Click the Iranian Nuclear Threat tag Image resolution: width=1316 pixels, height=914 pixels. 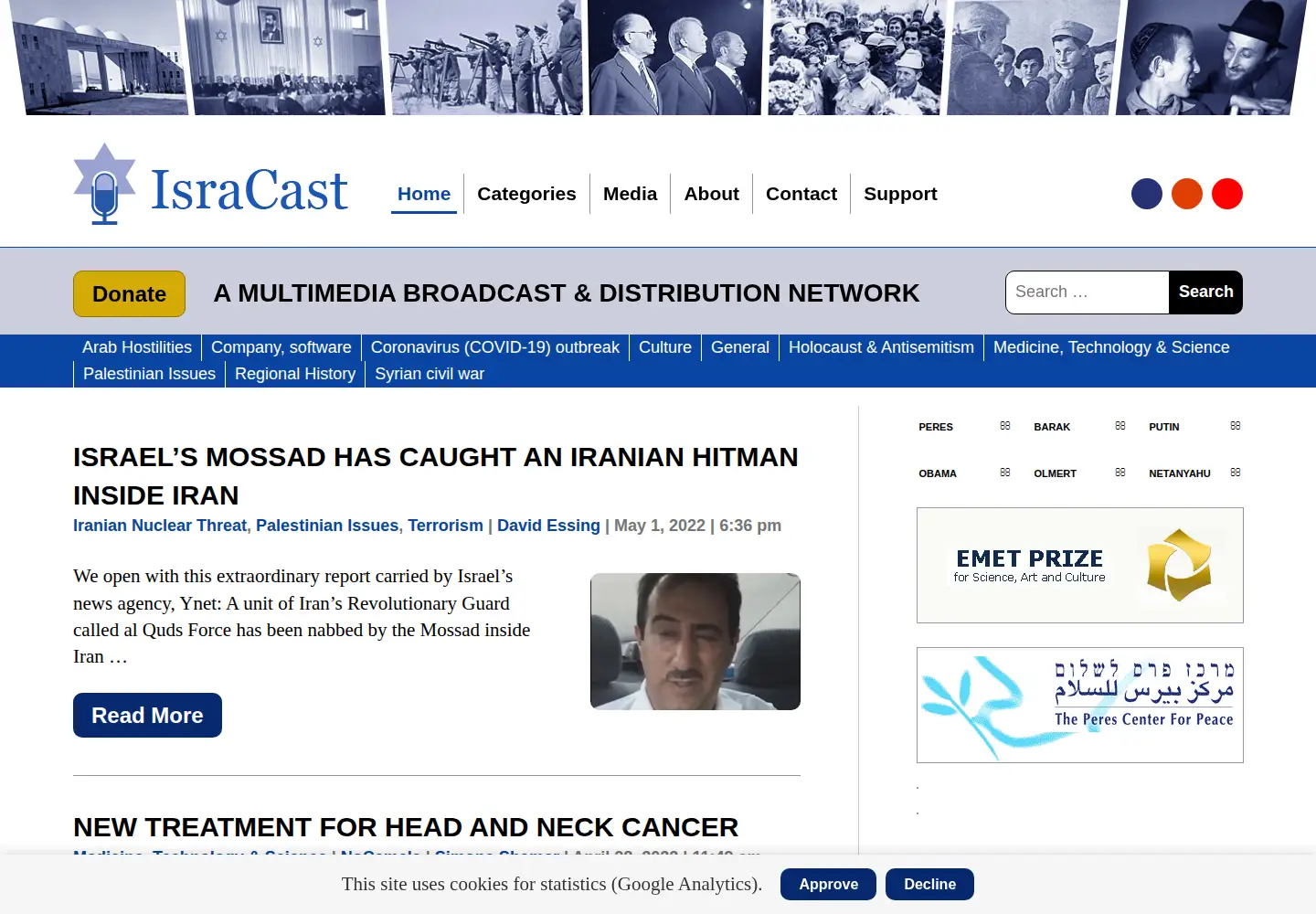coord(160,526)
